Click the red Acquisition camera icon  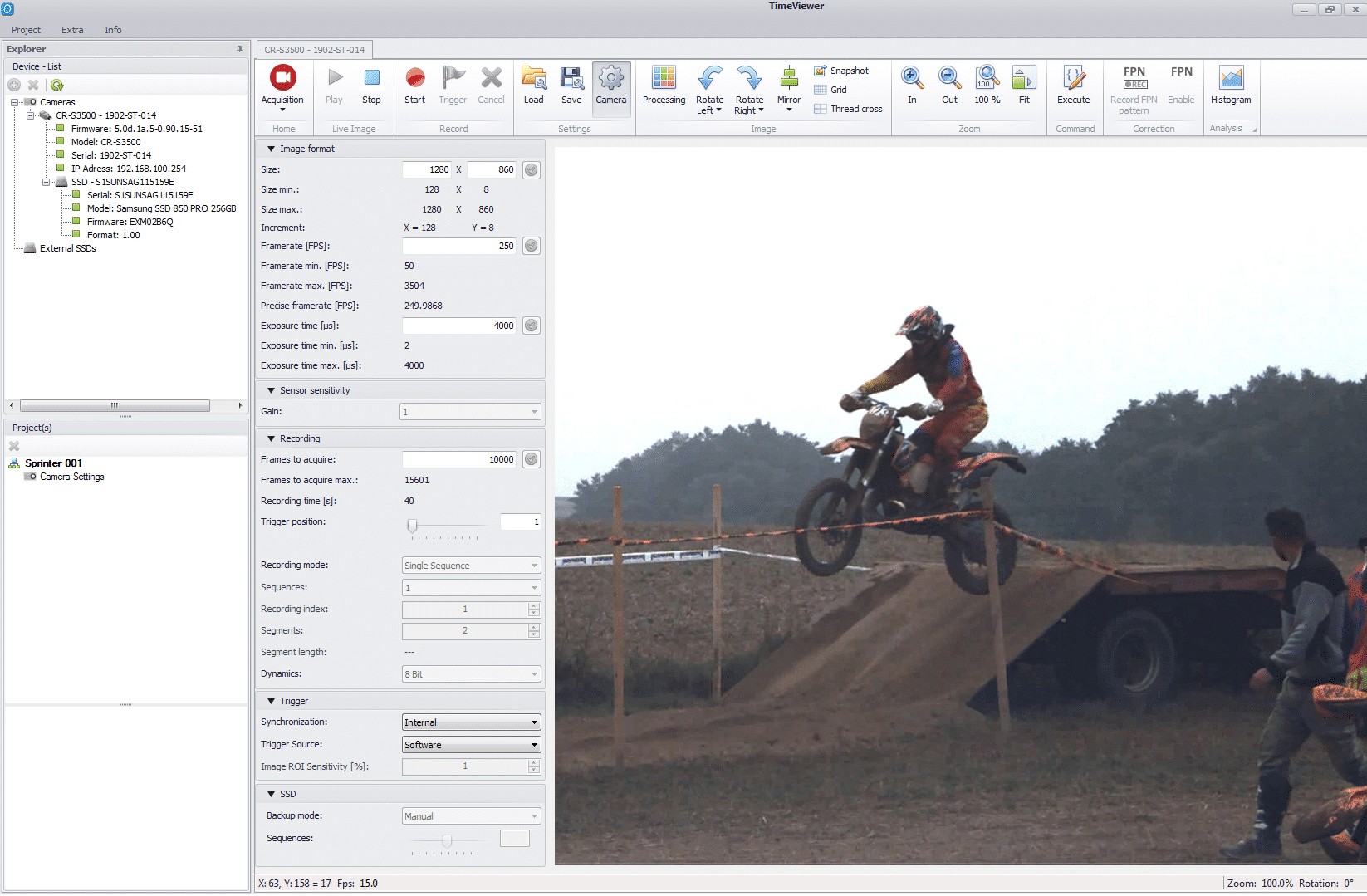[282, 78]
